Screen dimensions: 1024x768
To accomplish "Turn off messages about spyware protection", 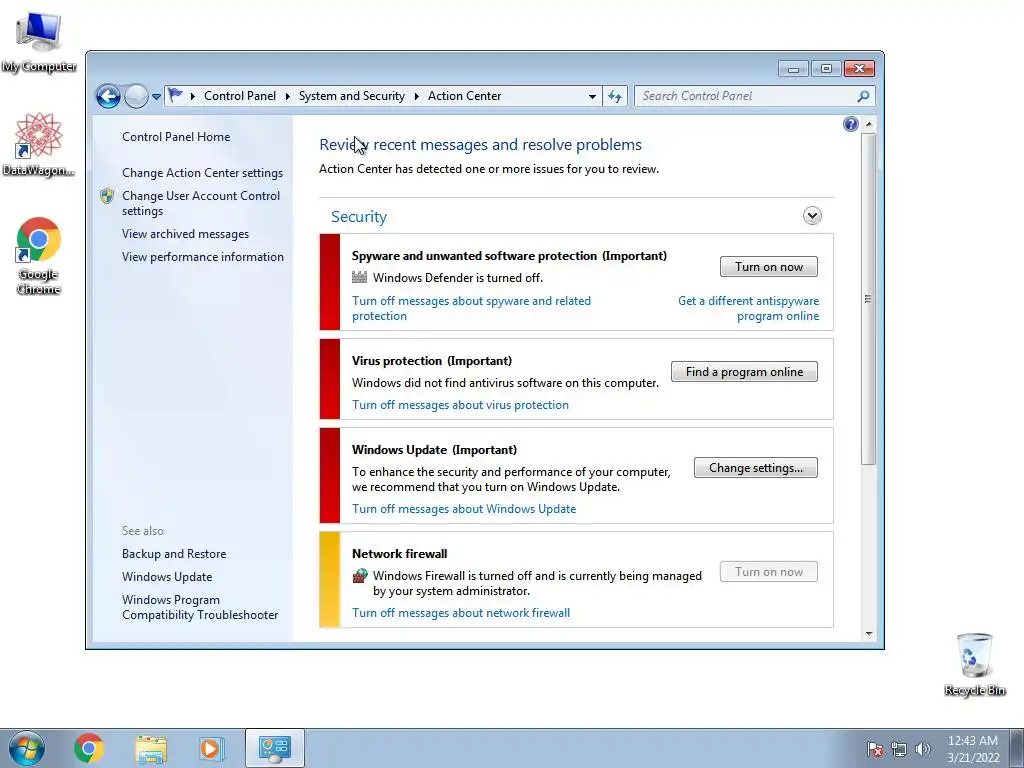I will pyautogui.click(x=471, y=308).
